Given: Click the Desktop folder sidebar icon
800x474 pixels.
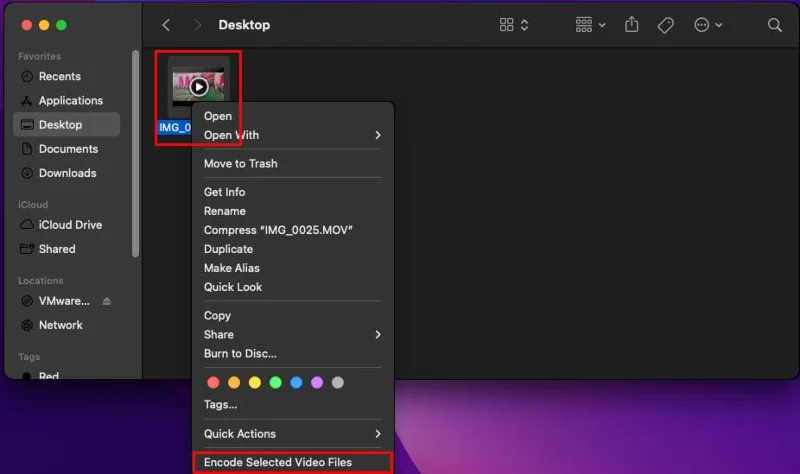Looking at the screenshot, I should point(27,124).
